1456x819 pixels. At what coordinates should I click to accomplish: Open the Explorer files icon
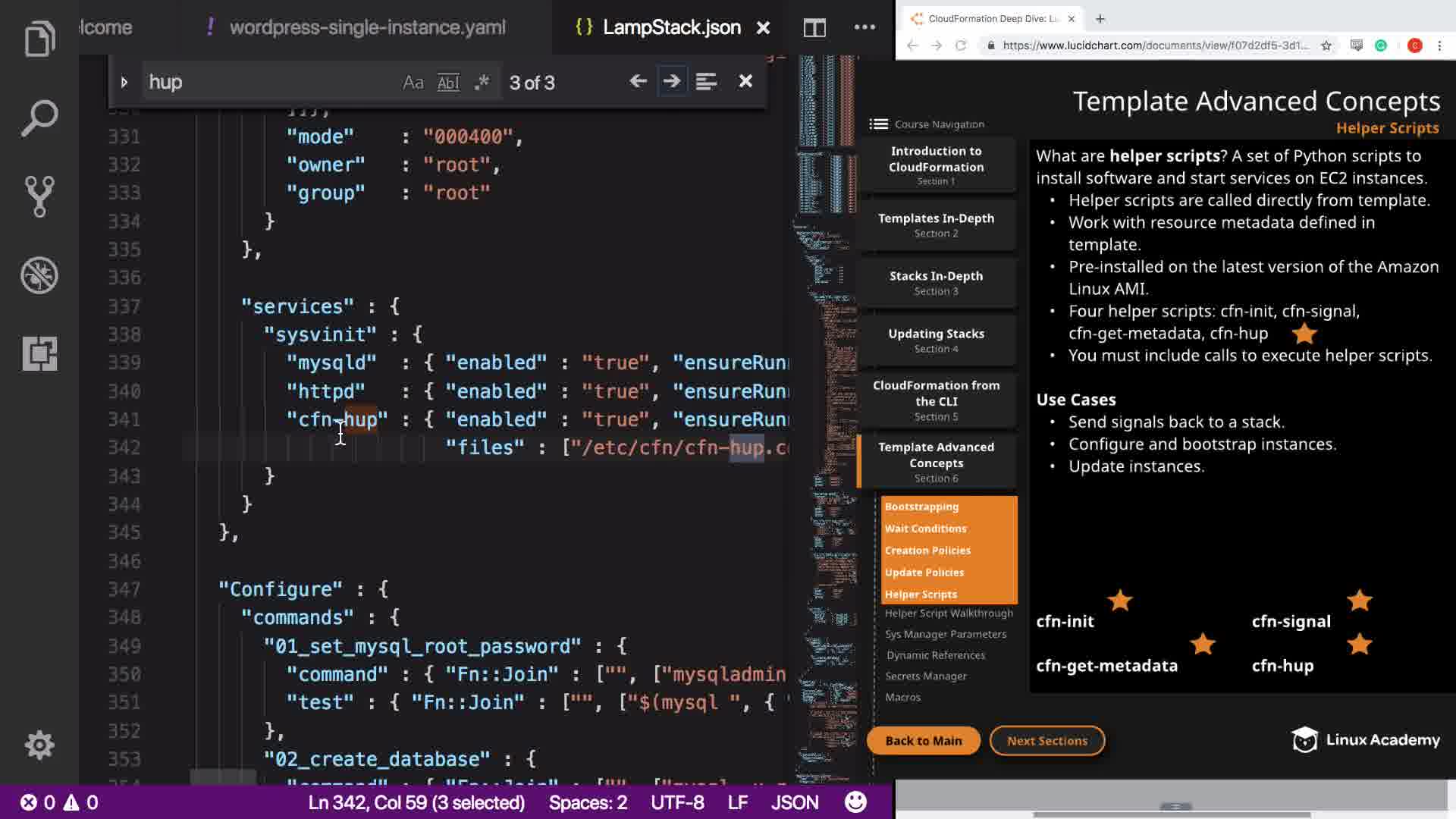pos(39,39)
